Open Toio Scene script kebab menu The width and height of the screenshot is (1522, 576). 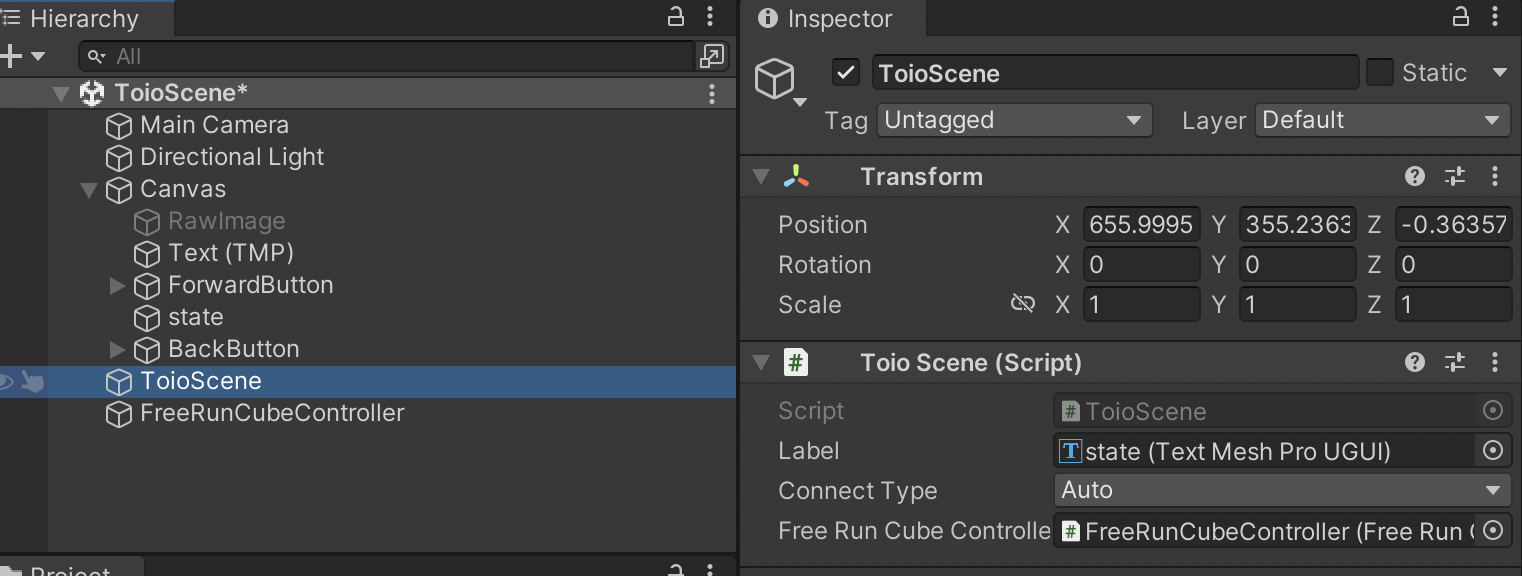tap(1495, 362)
